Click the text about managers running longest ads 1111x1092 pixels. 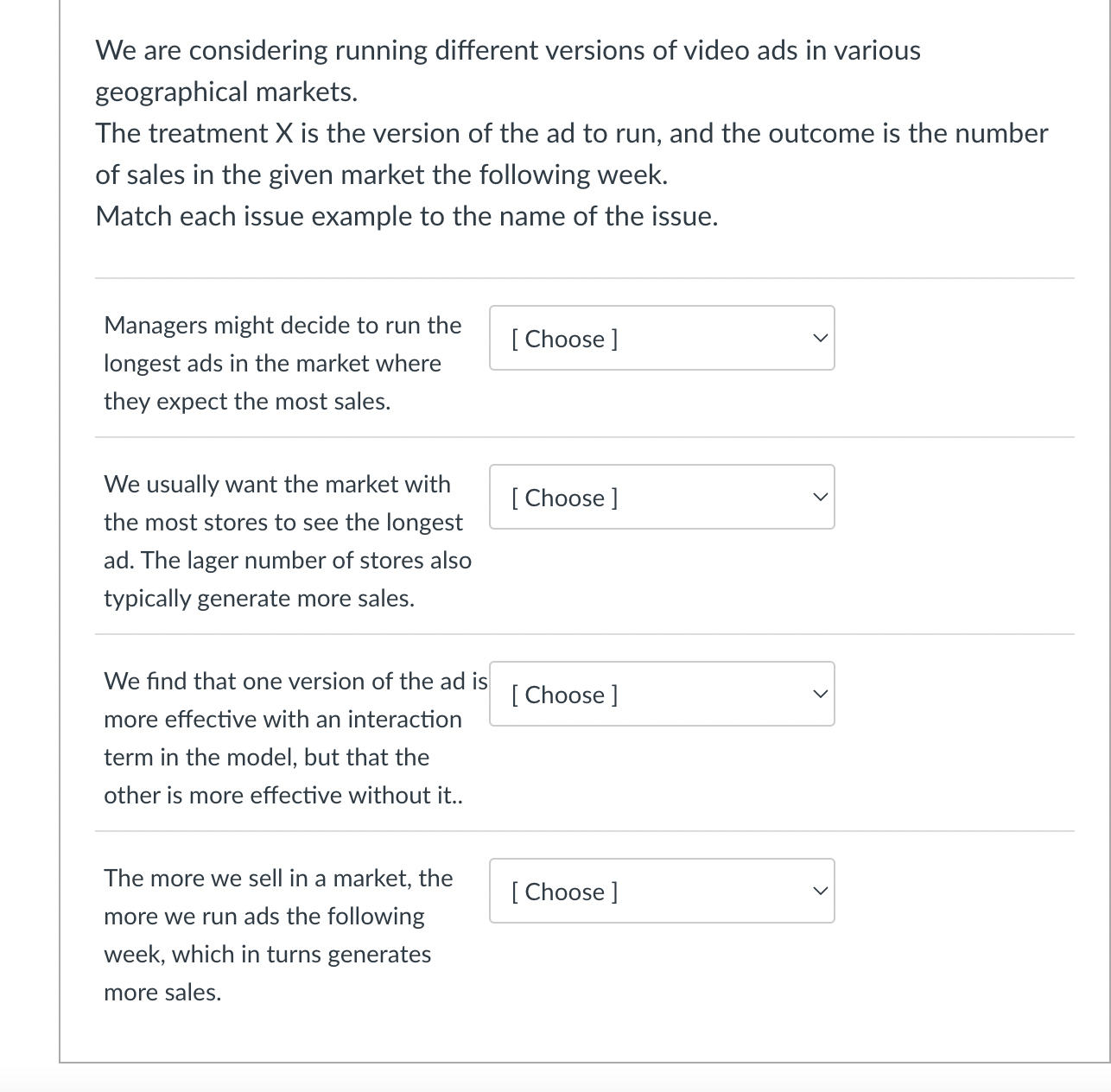click(283, 363)
